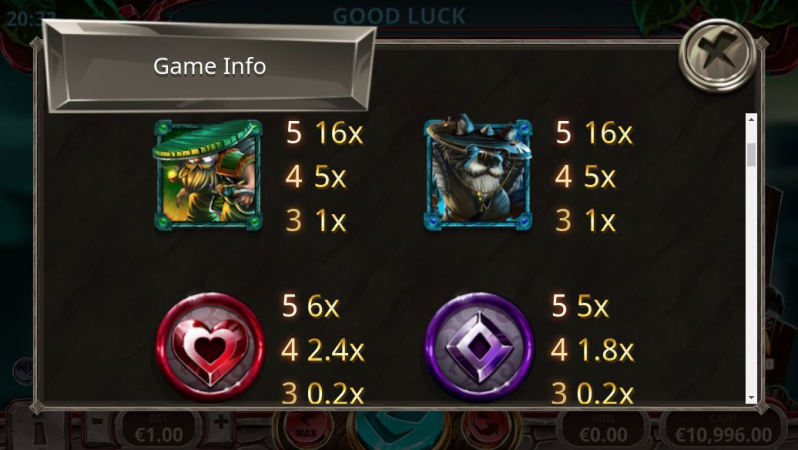Click the paytable scrollbar up arrow

(751, 119)
